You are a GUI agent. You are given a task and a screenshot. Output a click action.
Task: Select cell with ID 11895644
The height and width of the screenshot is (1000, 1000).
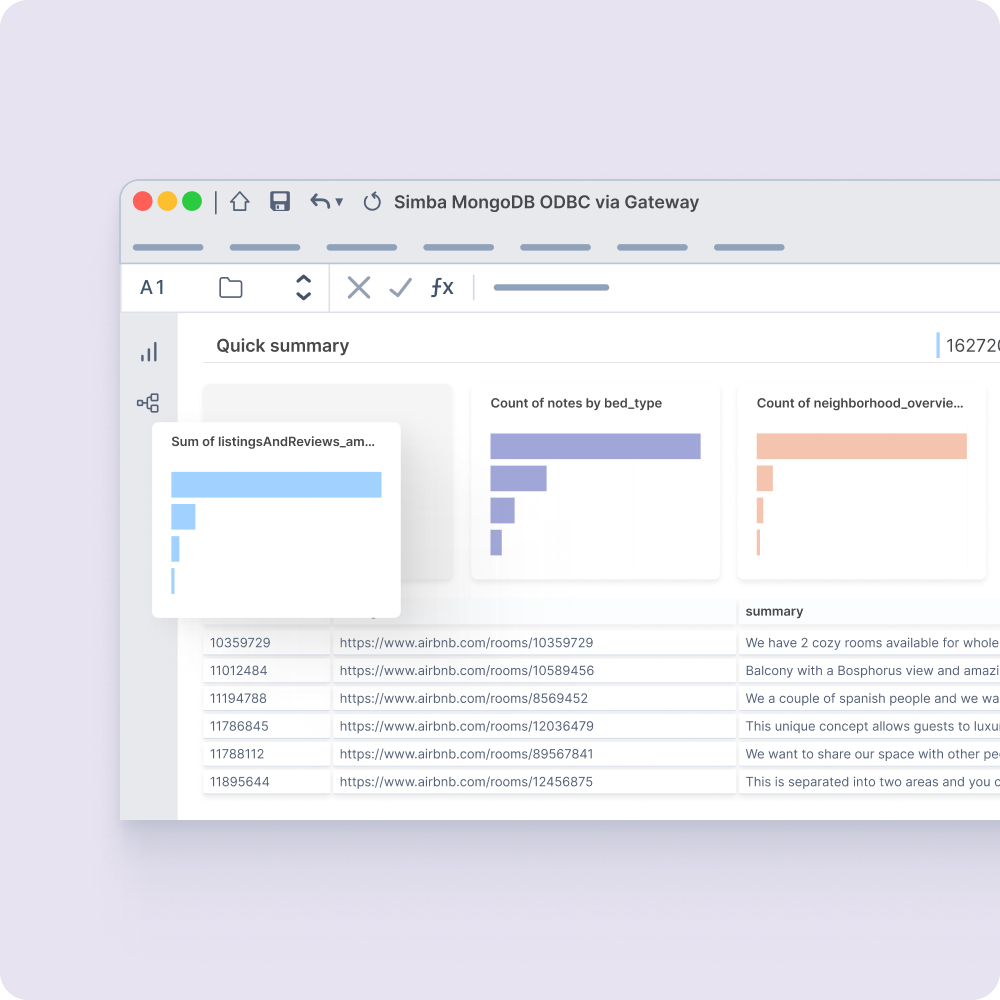[x=267, y=781]
